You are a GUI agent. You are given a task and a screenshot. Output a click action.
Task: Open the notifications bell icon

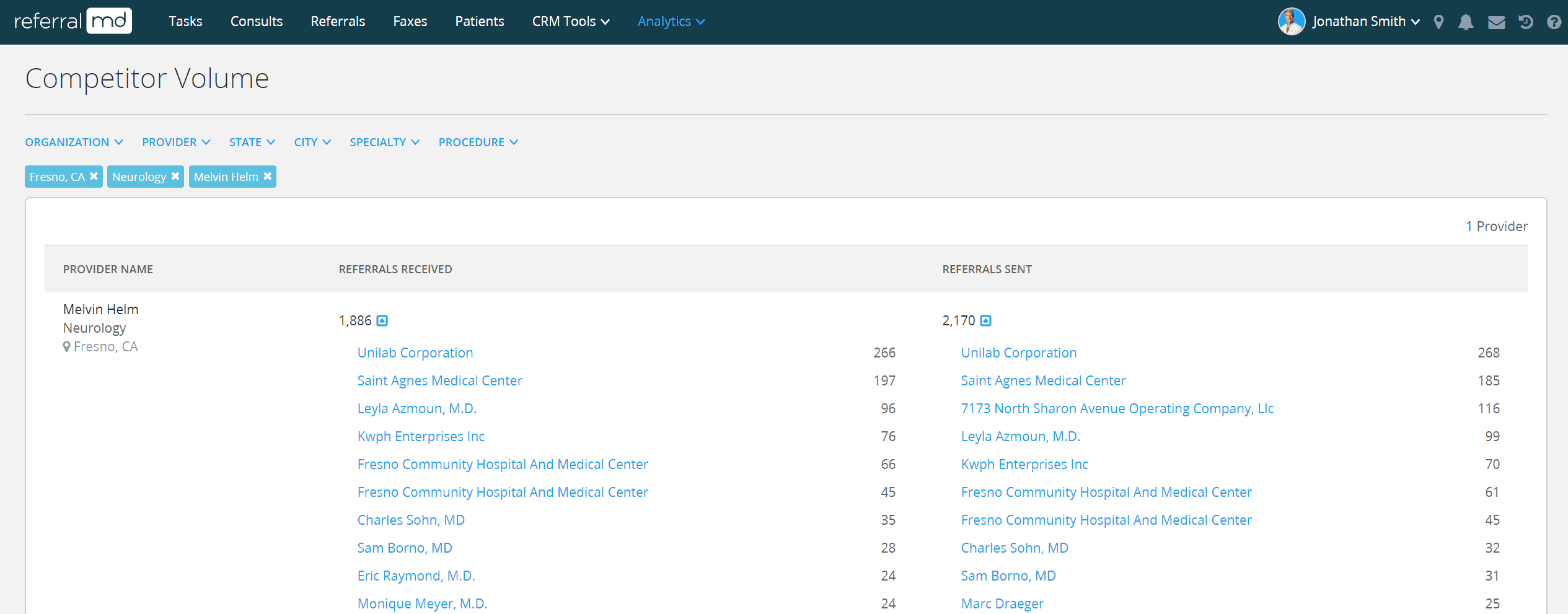(1466, 22)
